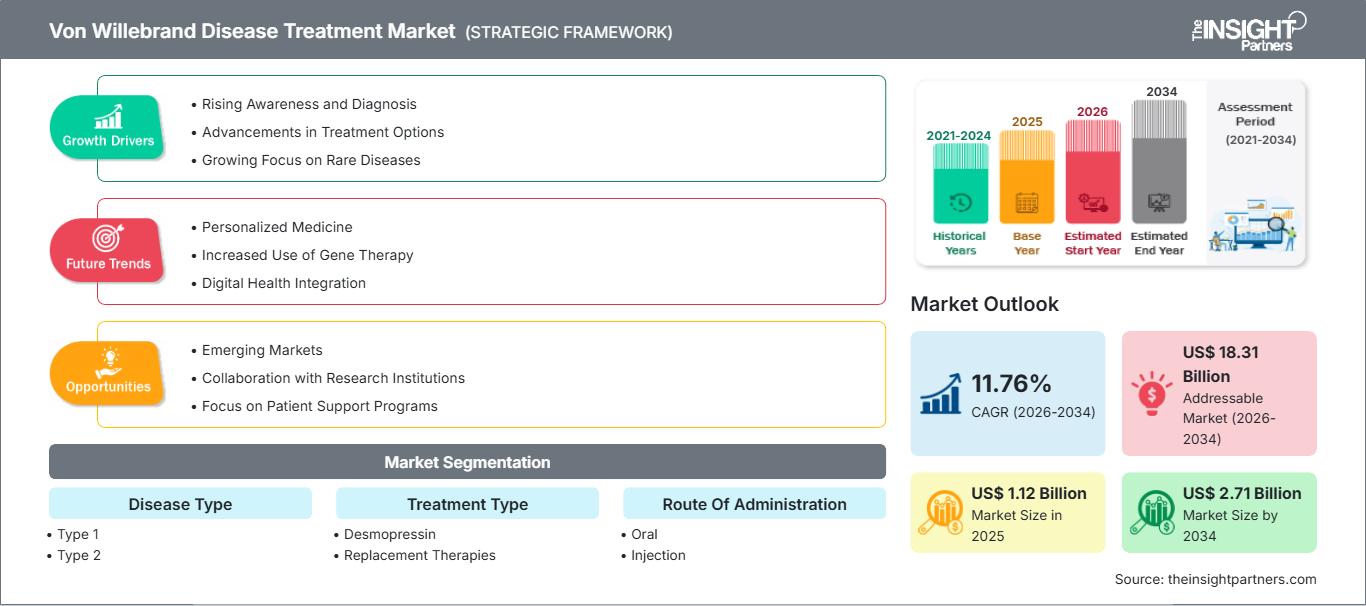Click the US$ 2.71 Billion value

pyautogui.click(x=1242, y=493)
